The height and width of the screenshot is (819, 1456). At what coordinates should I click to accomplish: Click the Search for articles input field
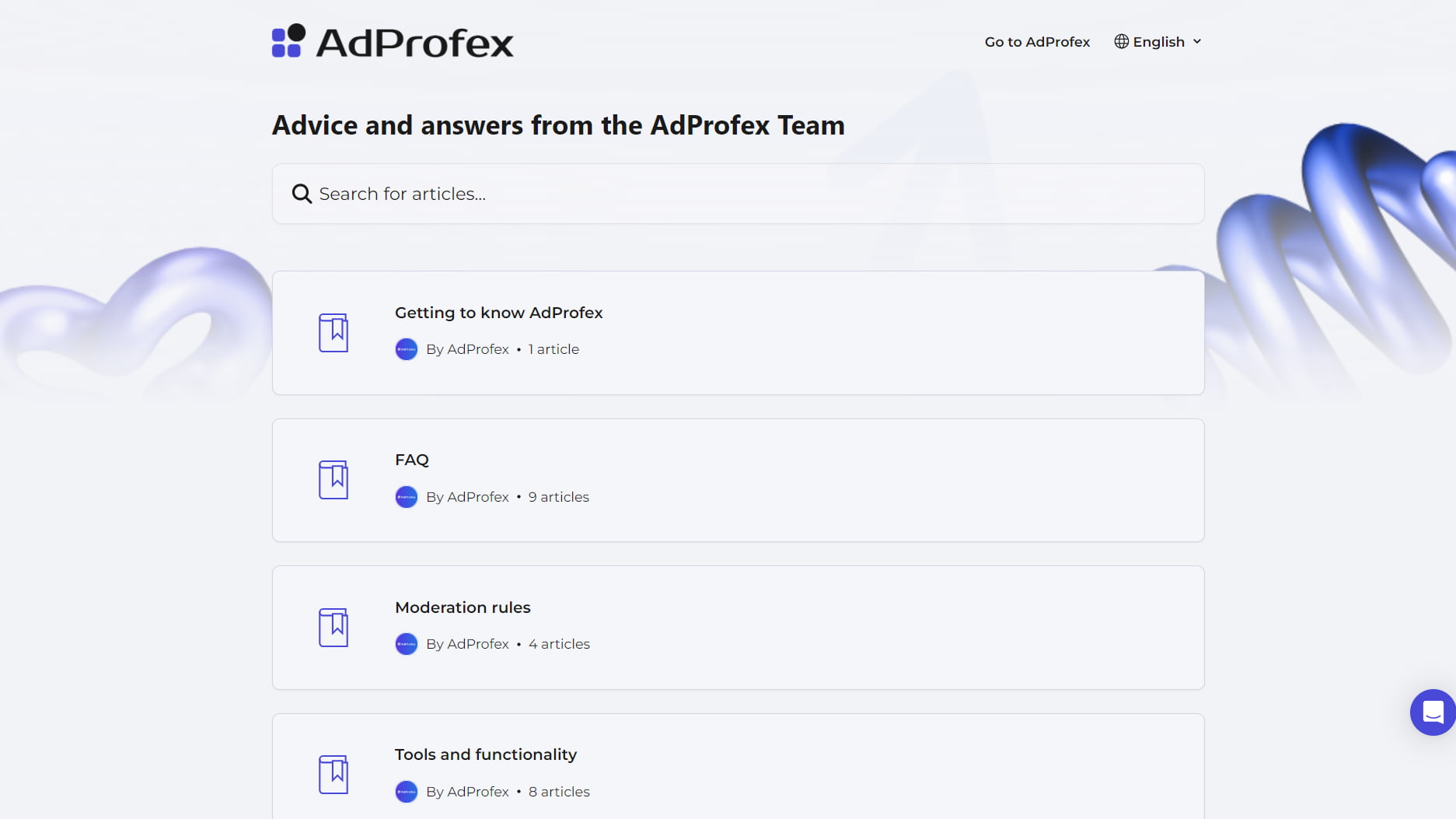[738, 194]
